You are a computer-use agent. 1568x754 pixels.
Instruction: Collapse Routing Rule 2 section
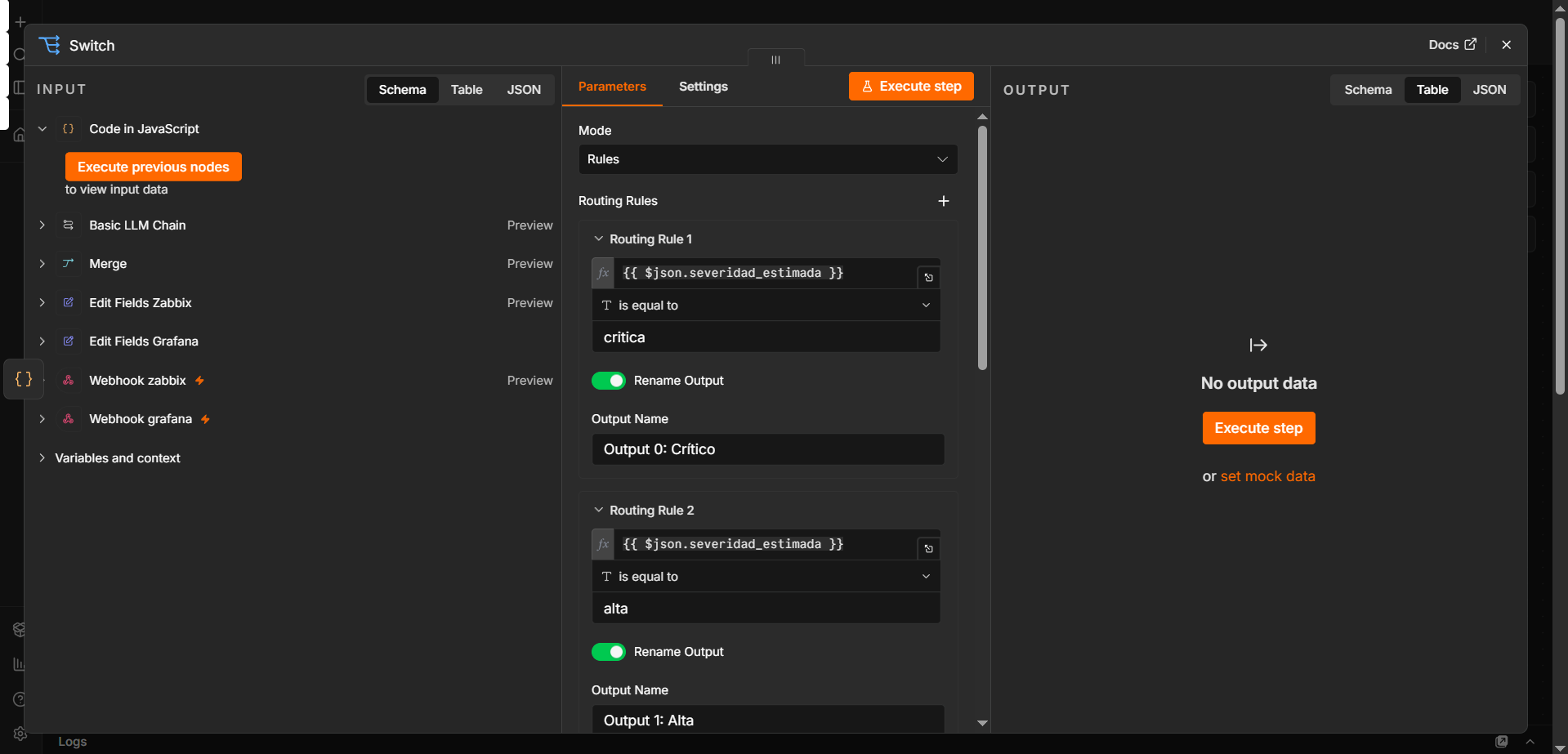[x=598, y=511]
